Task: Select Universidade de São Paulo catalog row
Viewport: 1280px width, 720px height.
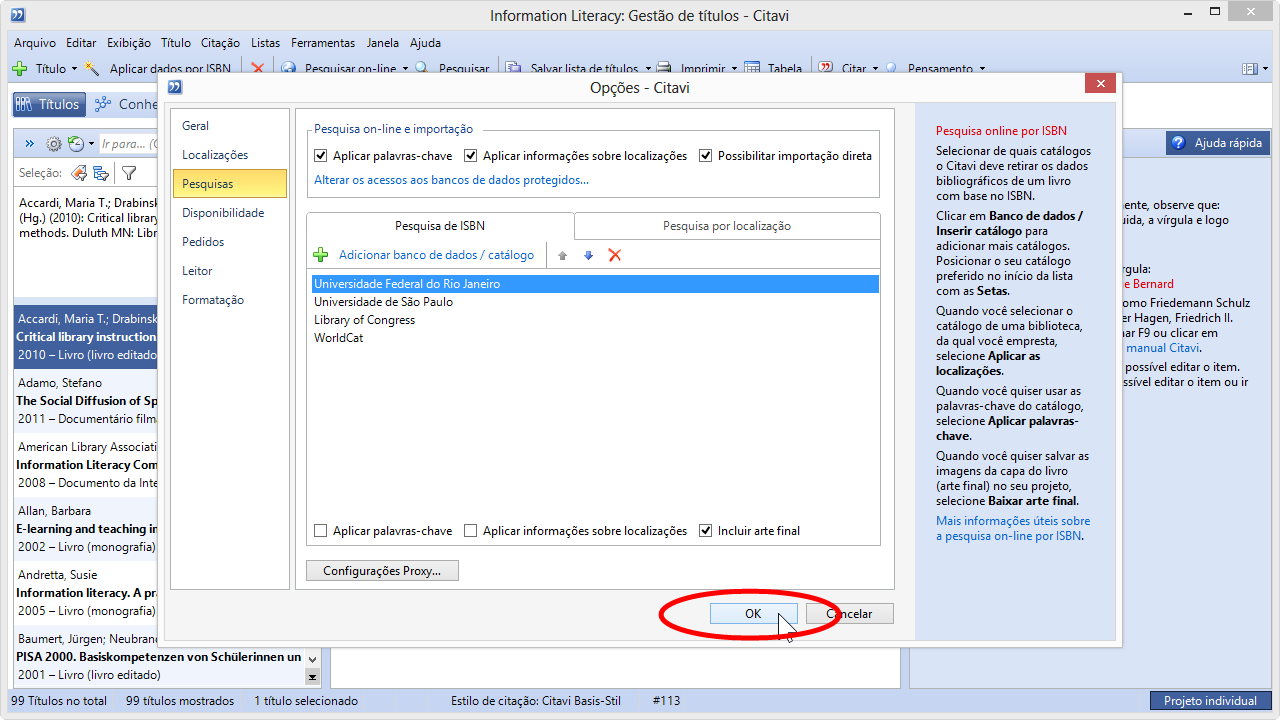Action: pos(594,302)
